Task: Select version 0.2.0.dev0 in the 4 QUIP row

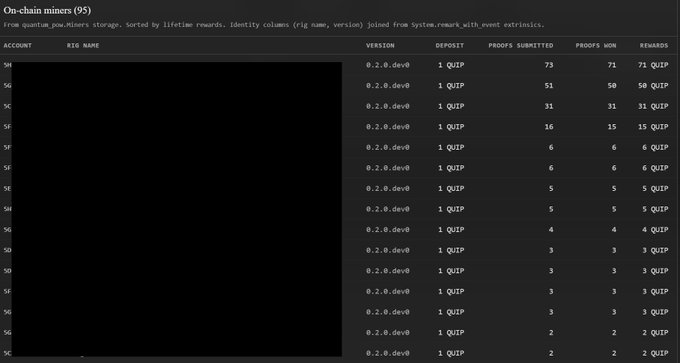Action: click(388, 229)
